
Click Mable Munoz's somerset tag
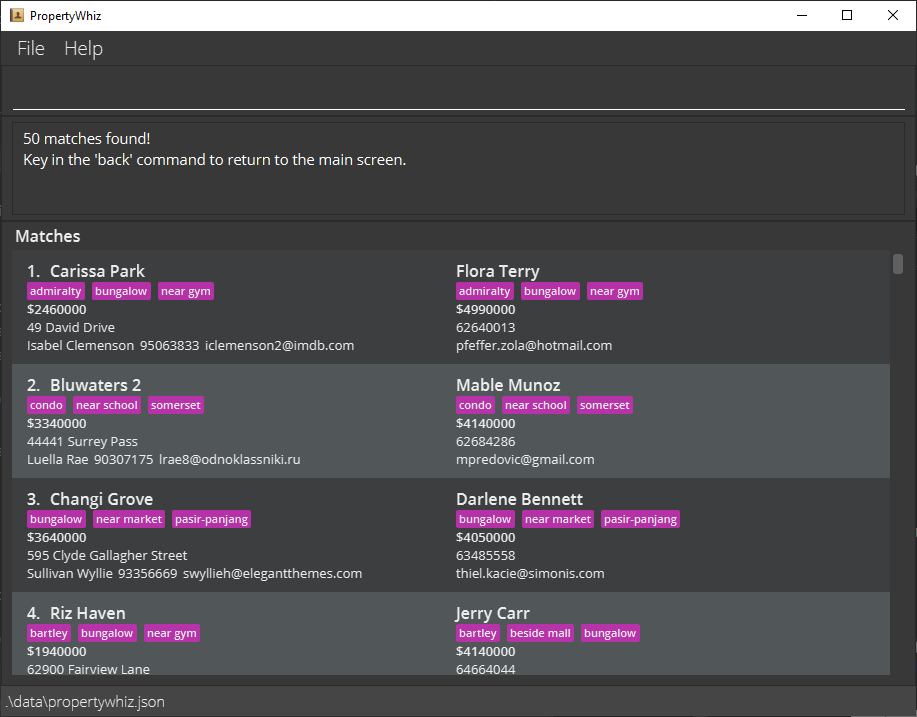(x=605, y=405)
